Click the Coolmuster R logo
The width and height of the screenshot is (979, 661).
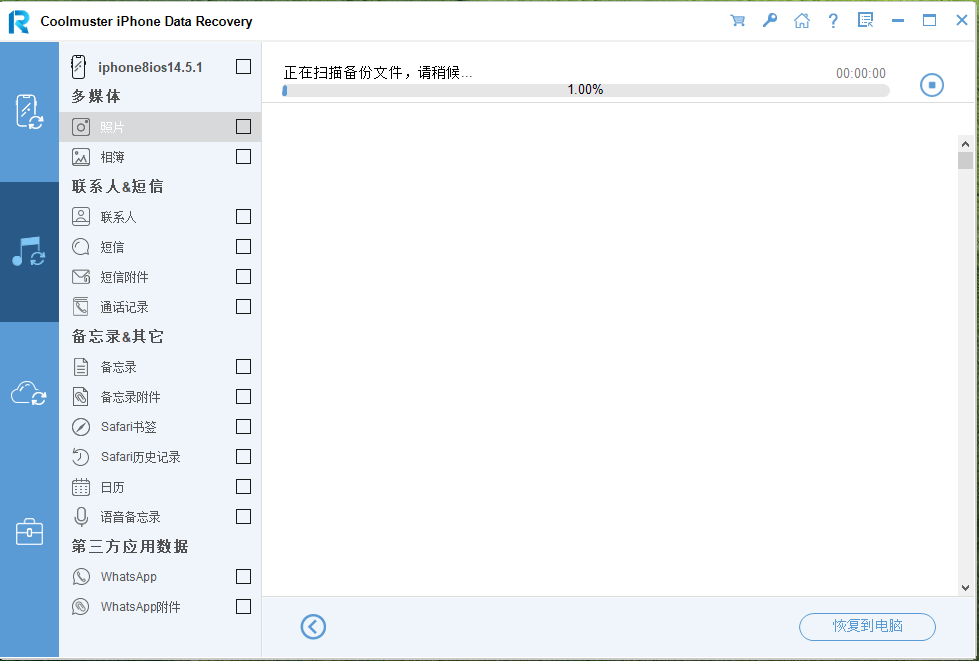pyautogui.click(x=19, y=21)
